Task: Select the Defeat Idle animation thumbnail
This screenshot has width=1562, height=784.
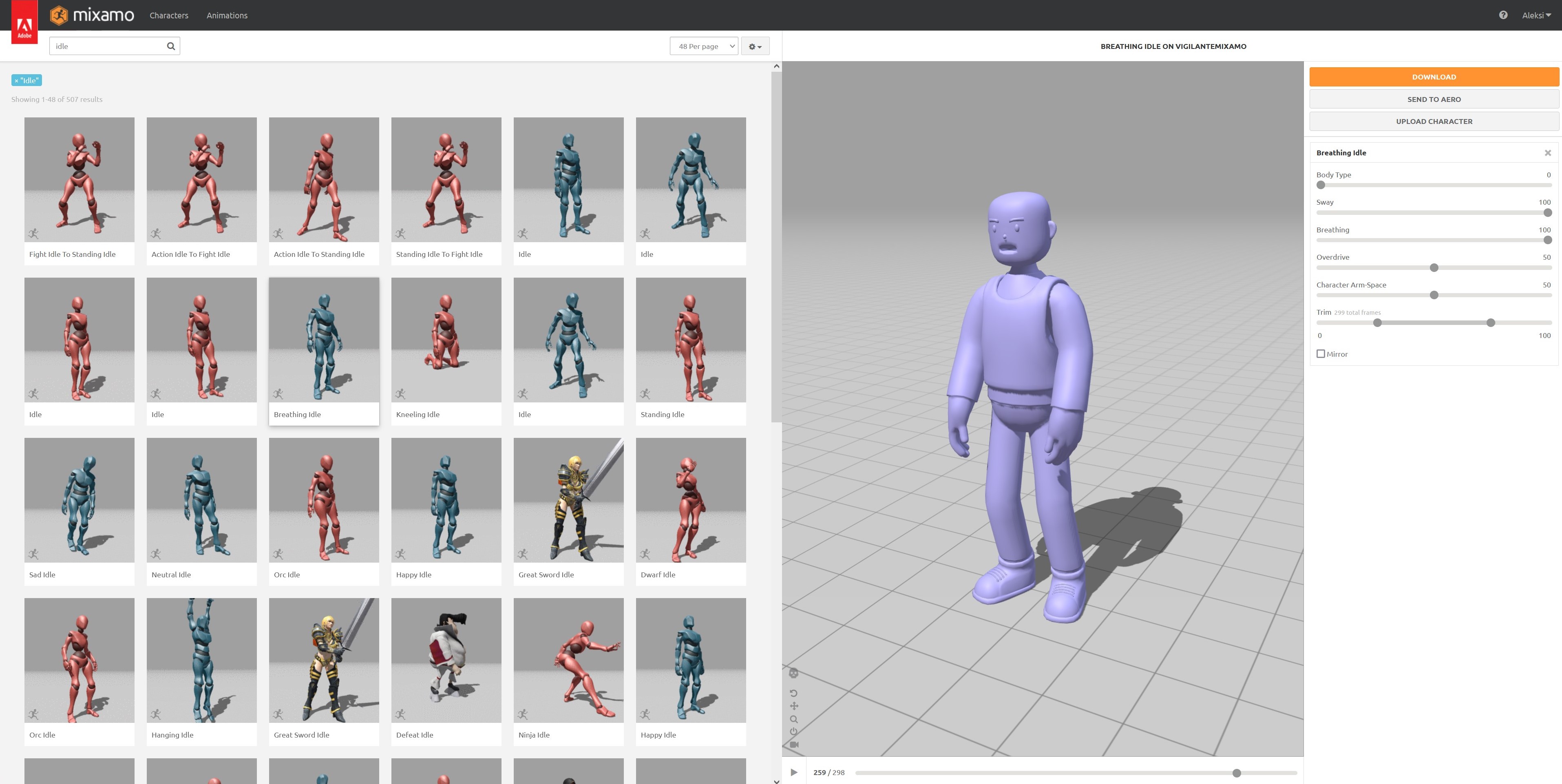Action: click(446, 660)
